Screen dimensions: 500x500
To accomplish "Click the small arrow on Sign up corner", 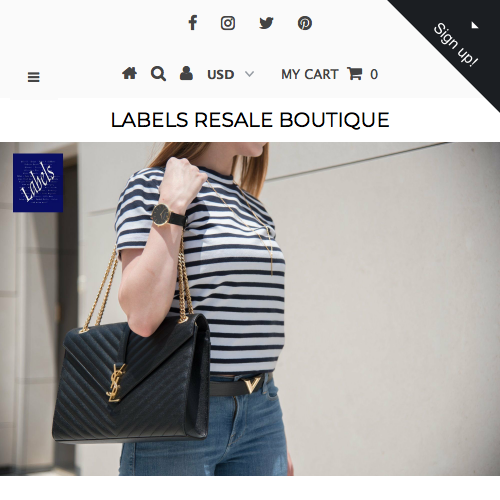I will coord(475,25).
